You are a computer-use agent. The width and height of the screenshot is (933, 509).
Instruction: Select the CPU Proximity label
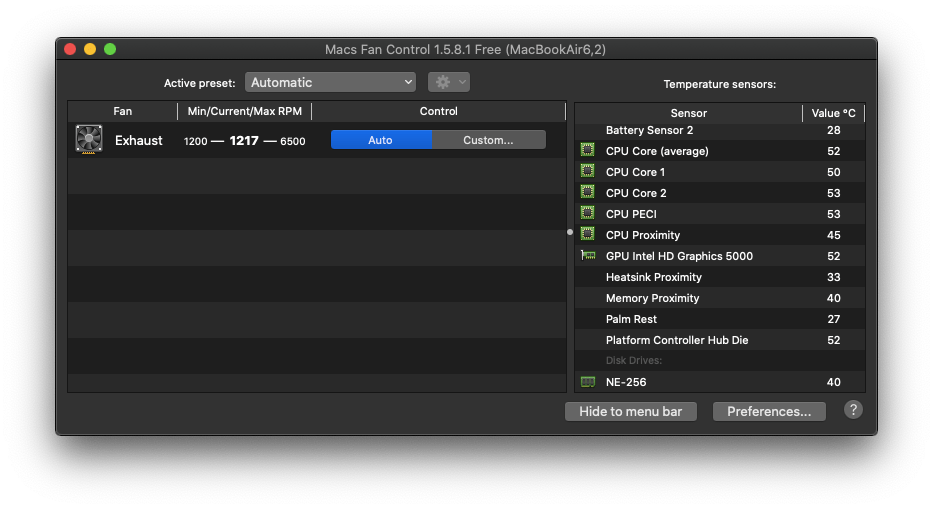pyautogui.click(x=643, y=235)
